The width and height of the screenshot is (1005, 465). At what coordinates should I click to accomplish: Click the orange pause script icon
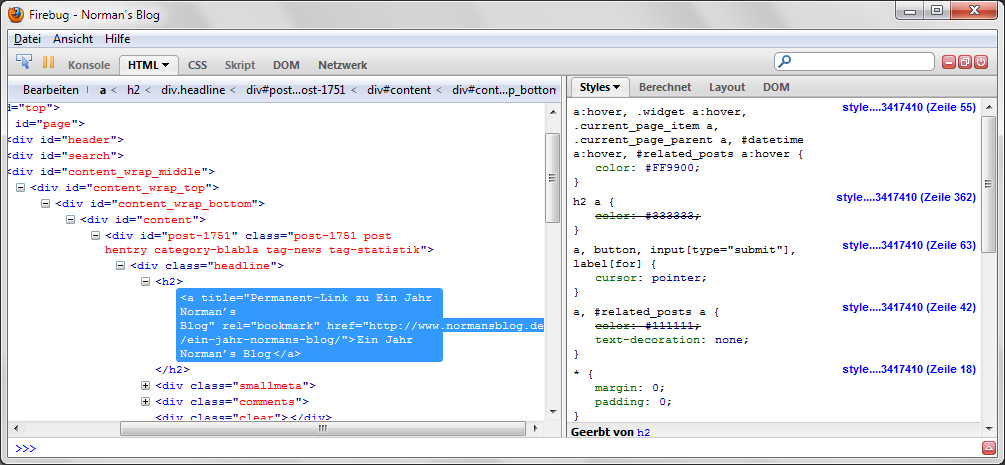coord(48,62)
